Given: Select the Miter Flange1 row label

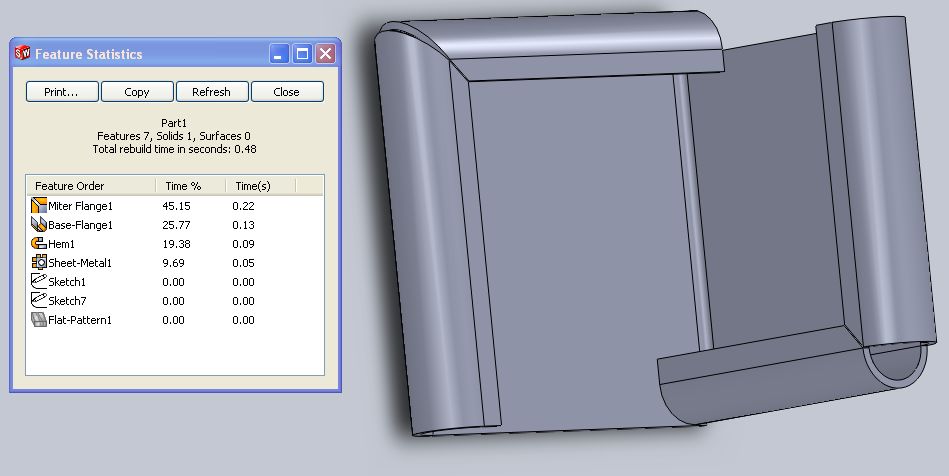Looking at the screenshot, I should click(x=80, y=206).
